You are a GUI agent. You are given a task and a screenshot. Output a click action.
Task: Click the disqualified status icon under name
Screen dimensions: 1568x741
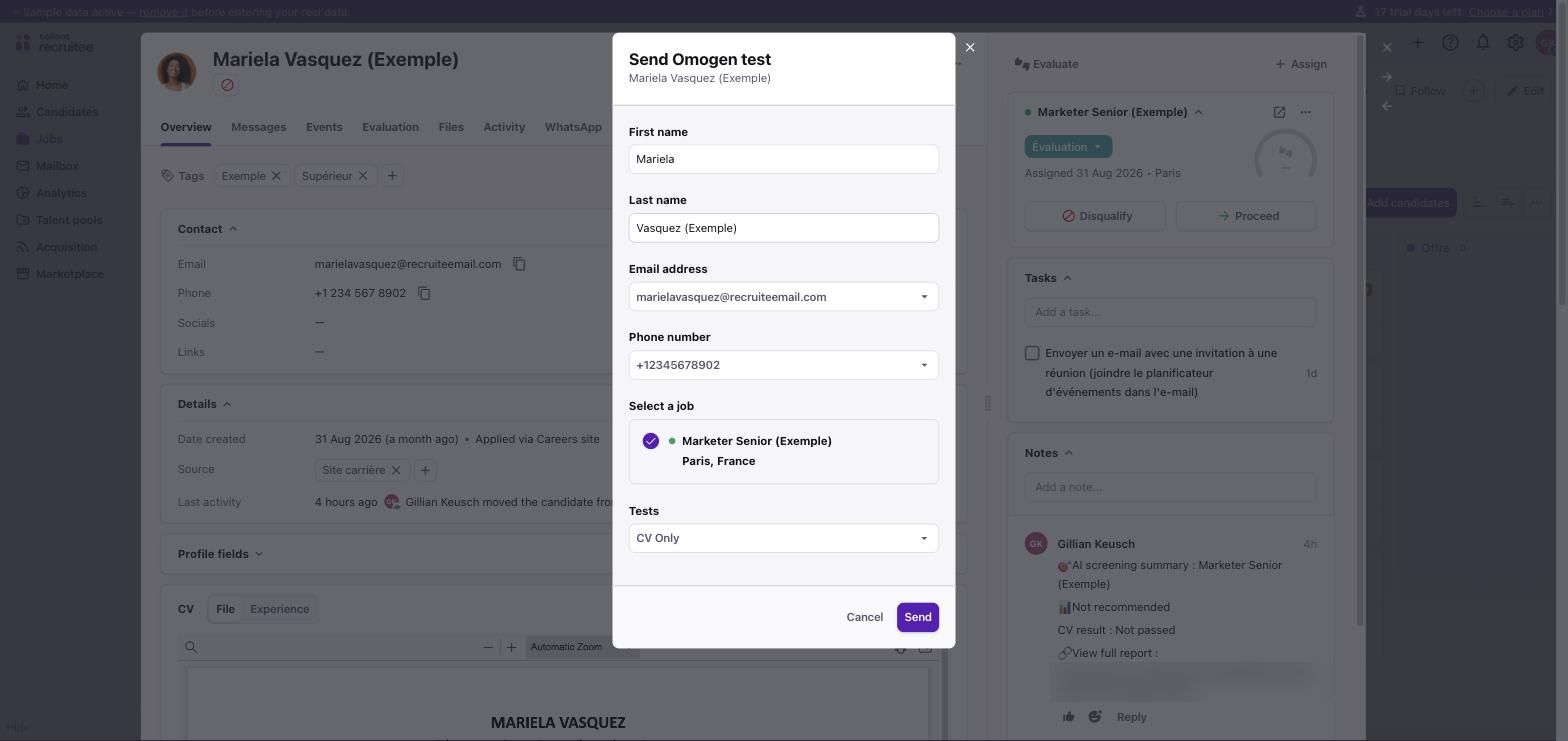227,85
